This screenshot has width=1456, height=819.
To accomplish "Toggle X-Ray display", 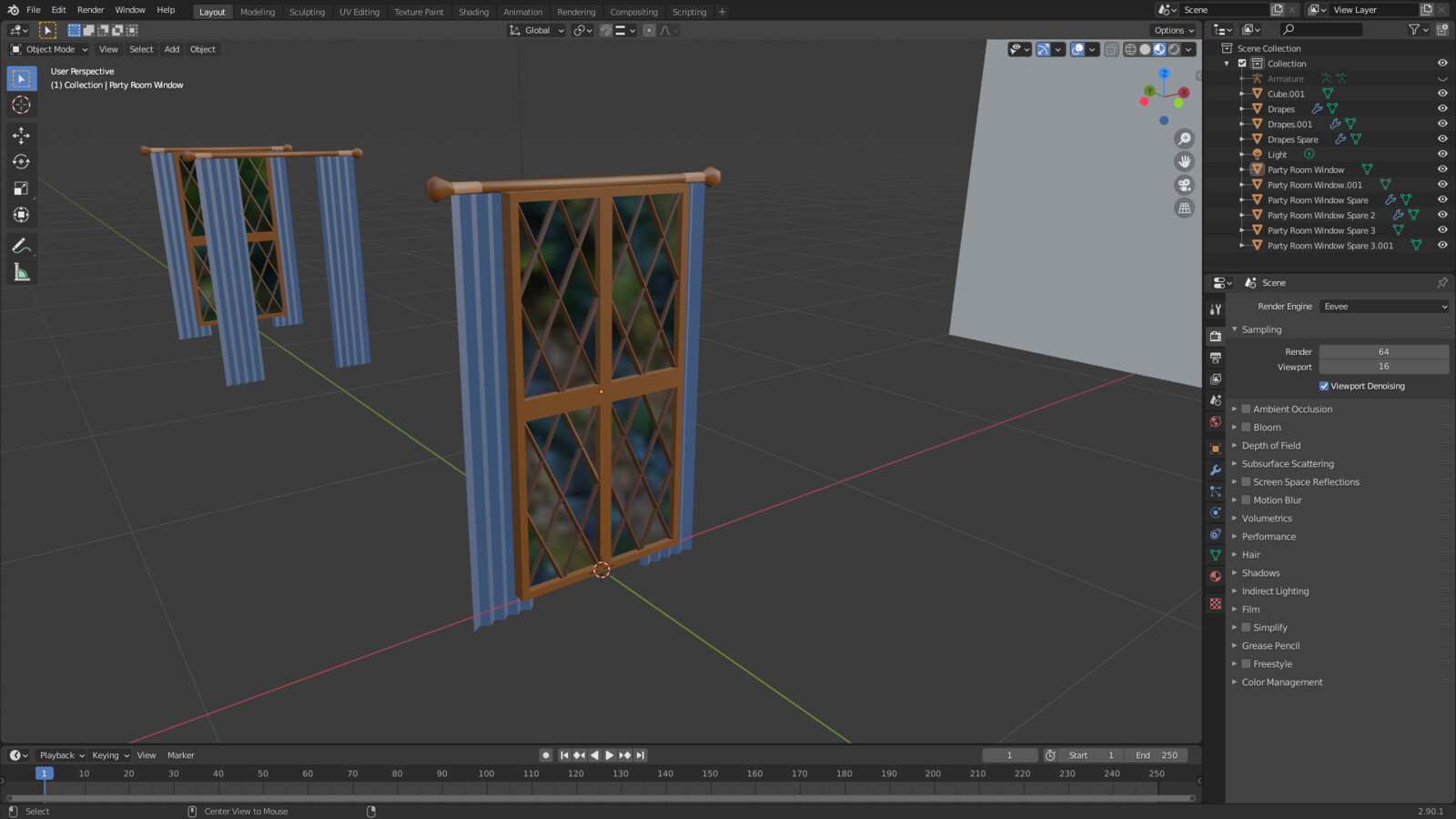I will pyautogui.click(x=1111, y=49).
